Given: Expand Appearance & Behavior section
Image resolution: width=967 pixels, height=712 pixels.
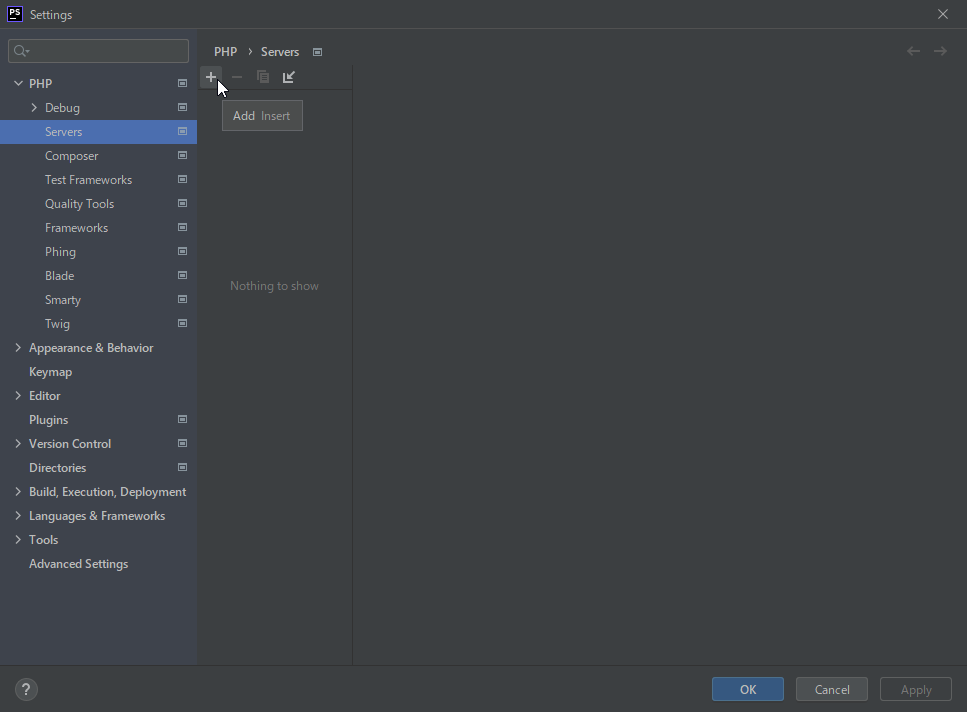Looking at the screenshot, I should pos(18,348).
